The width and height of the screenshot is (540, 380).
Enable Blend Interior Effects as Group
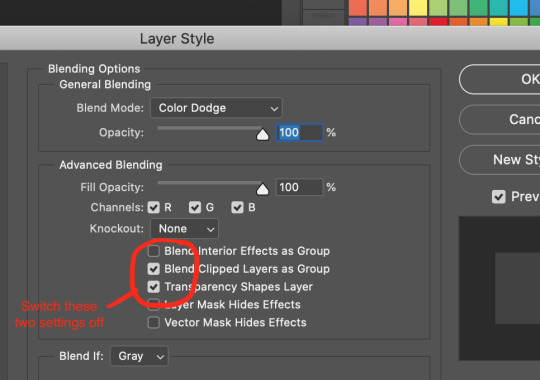(x=154, y=251)
